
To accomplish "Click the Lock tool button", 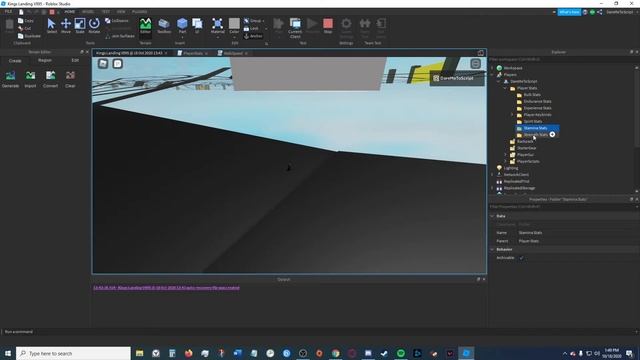I will 252,28.
